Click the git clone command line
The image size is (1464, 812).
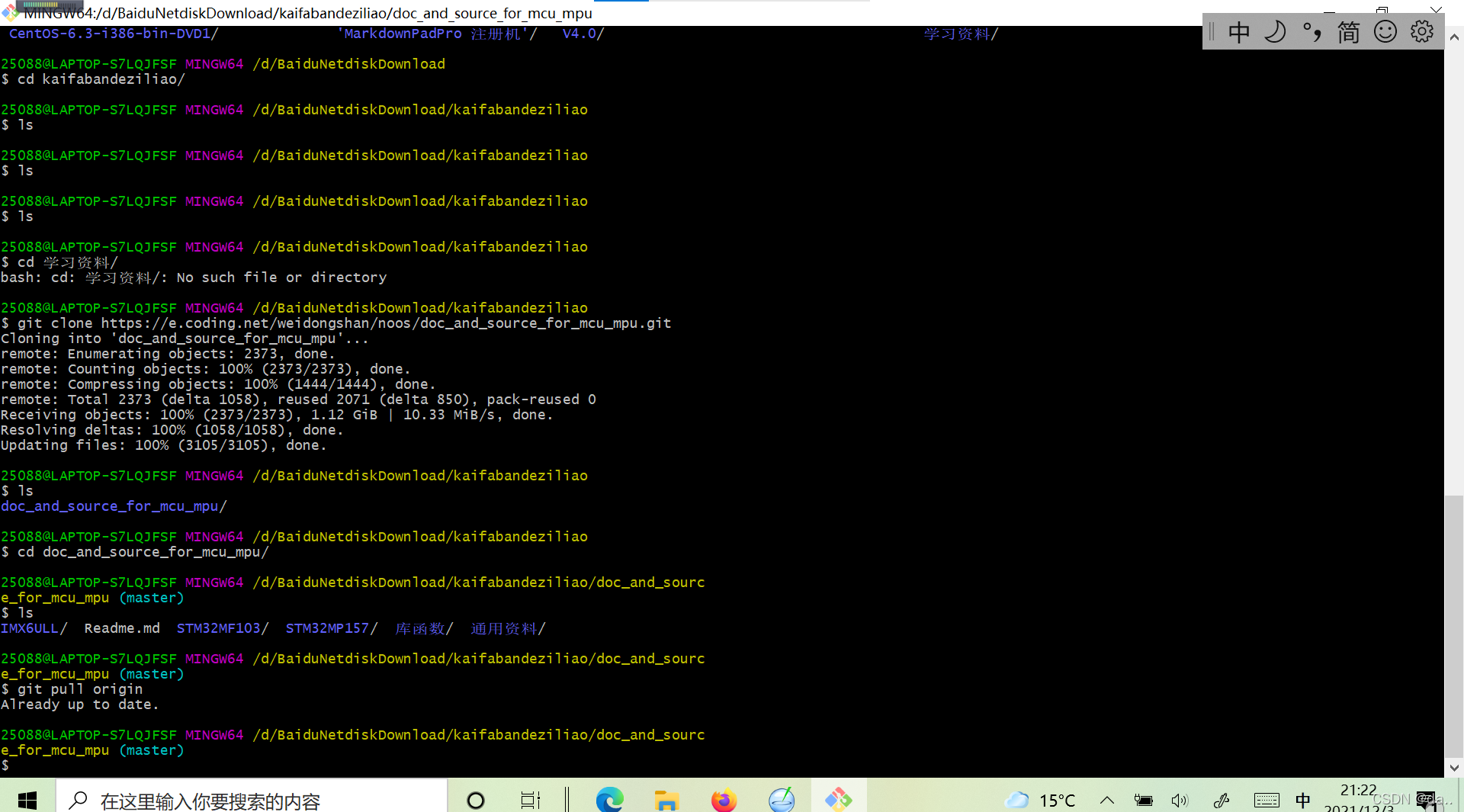[x=336, y=323]
